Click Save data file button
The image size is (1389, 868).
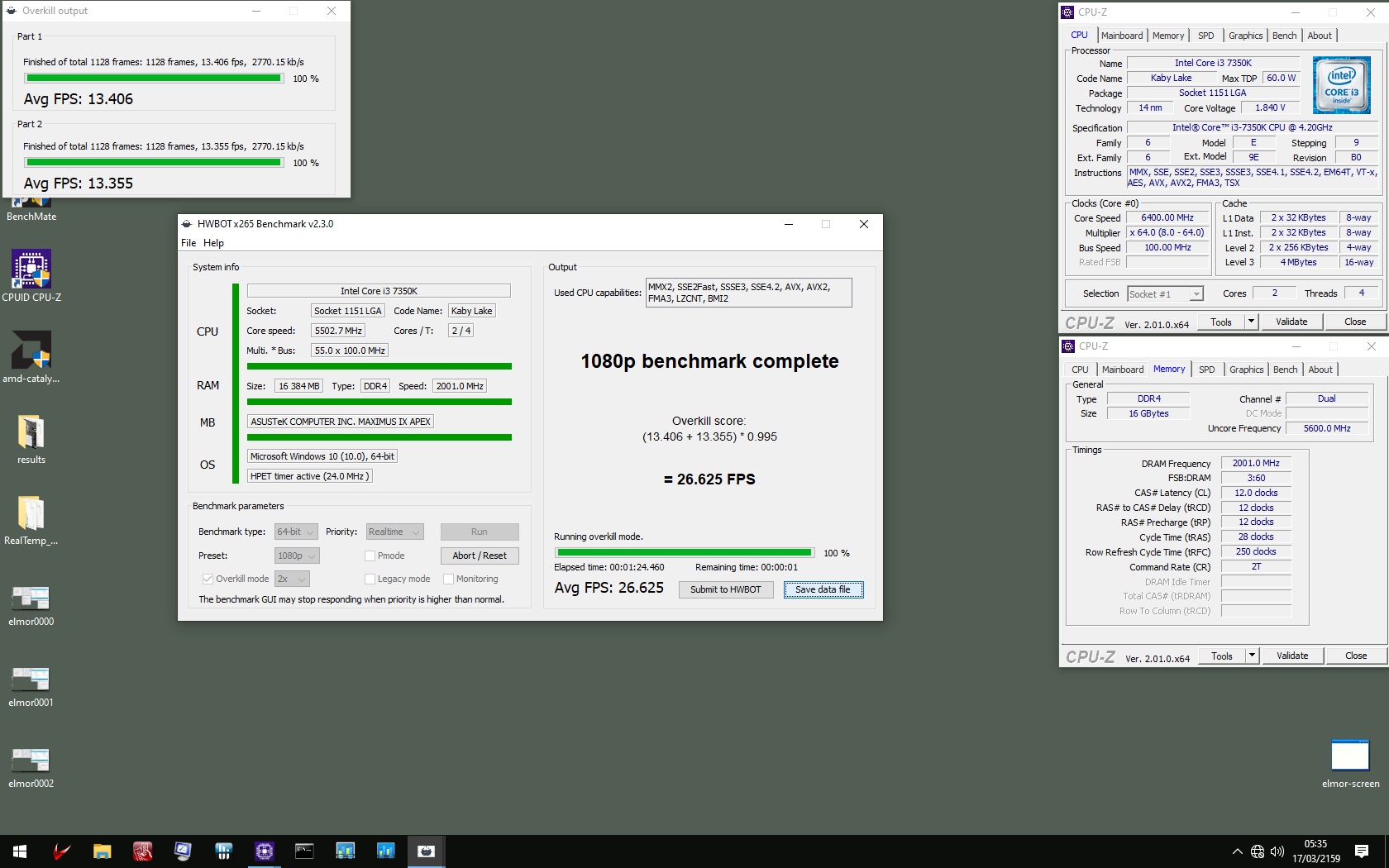[x=823, y=589]
